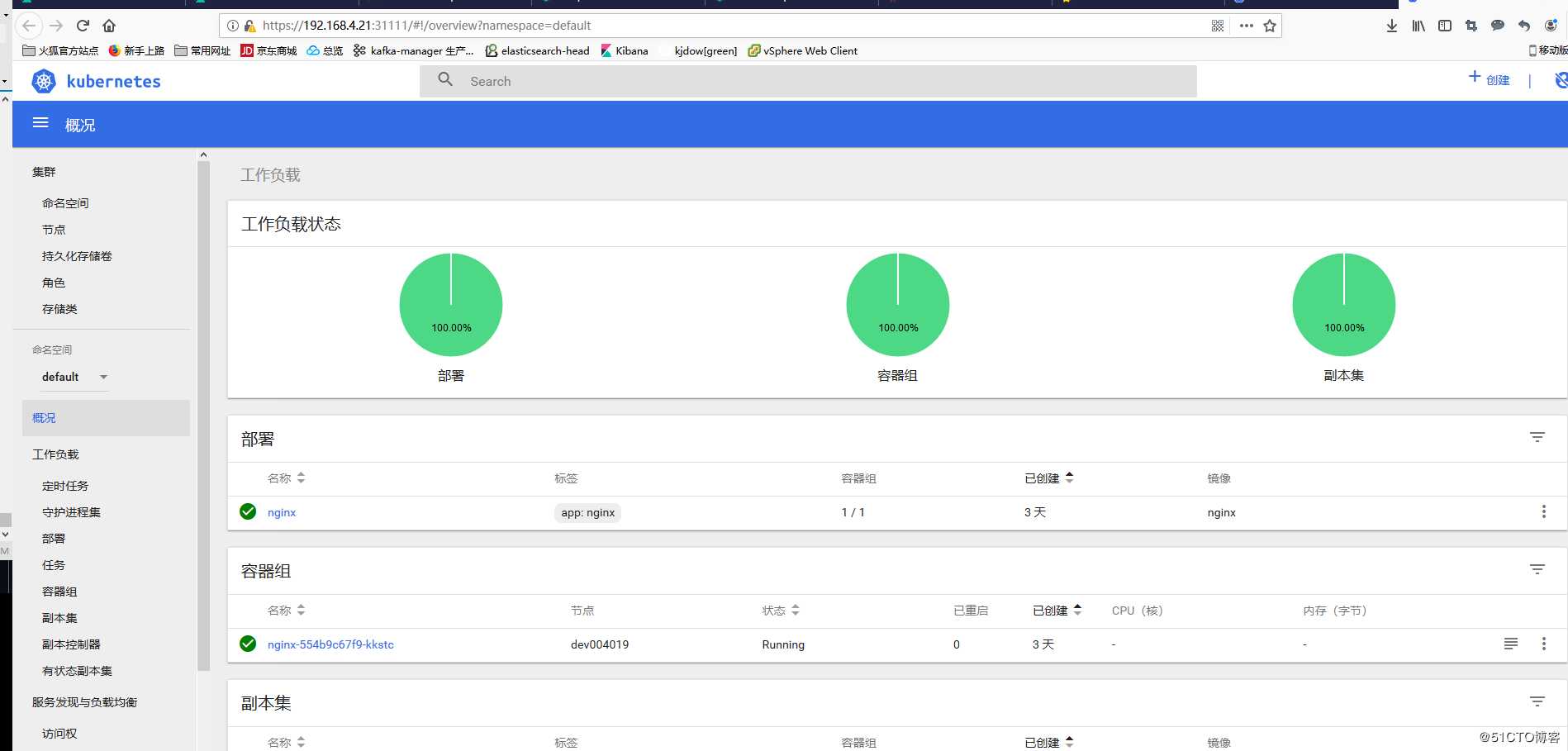
Task: Click the undo arrow icon in toolbar
Action: coord(1524,26)
